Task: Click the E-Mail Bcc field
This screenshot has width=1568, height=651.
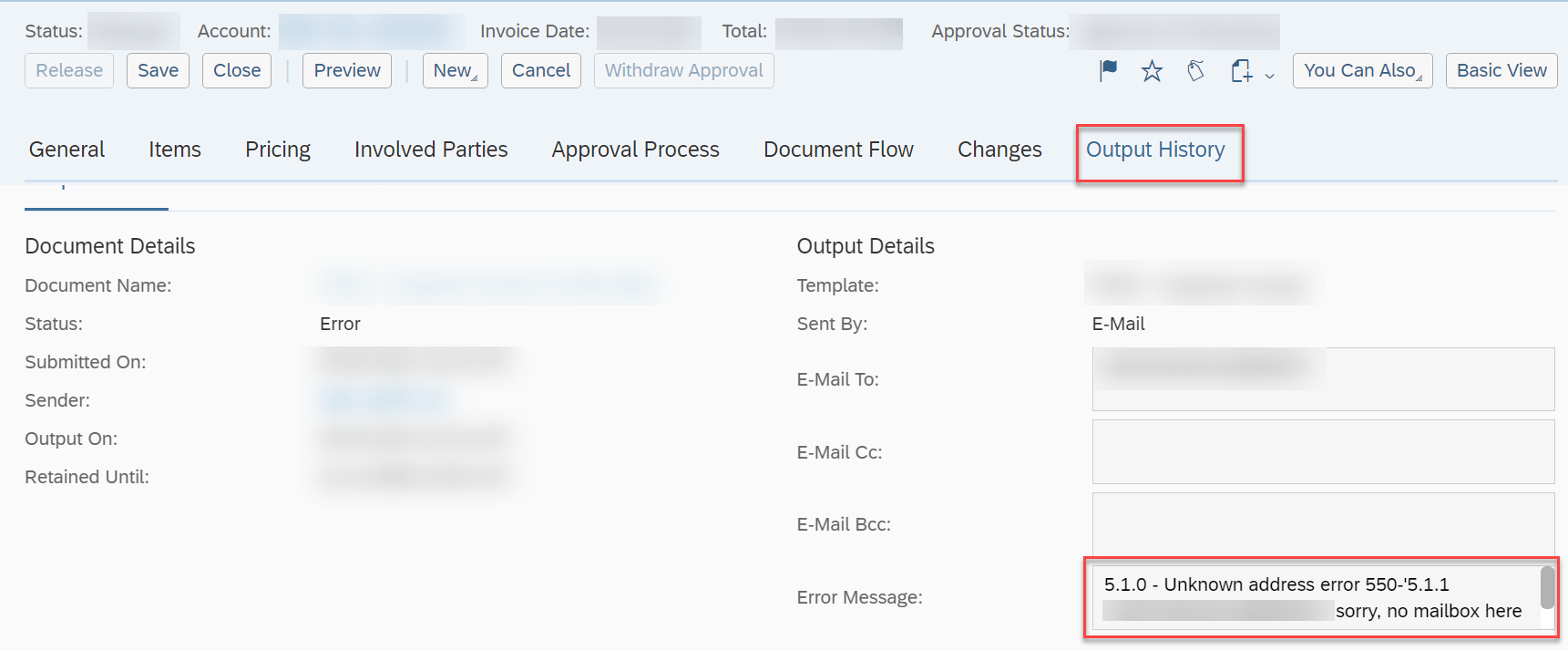Action: coord(1323,524)
